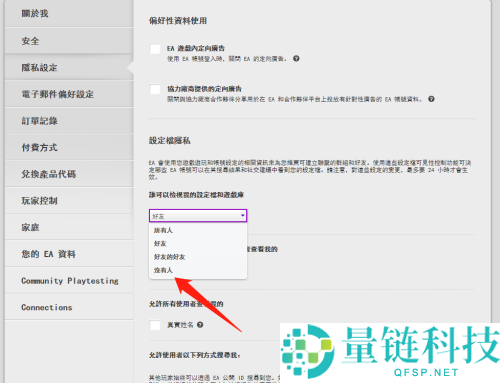The width and height of the screenshot is (500, 383).
Task: Toggle the EA 遊戲內定向廣告 checkbox
Action: point(155,49)
